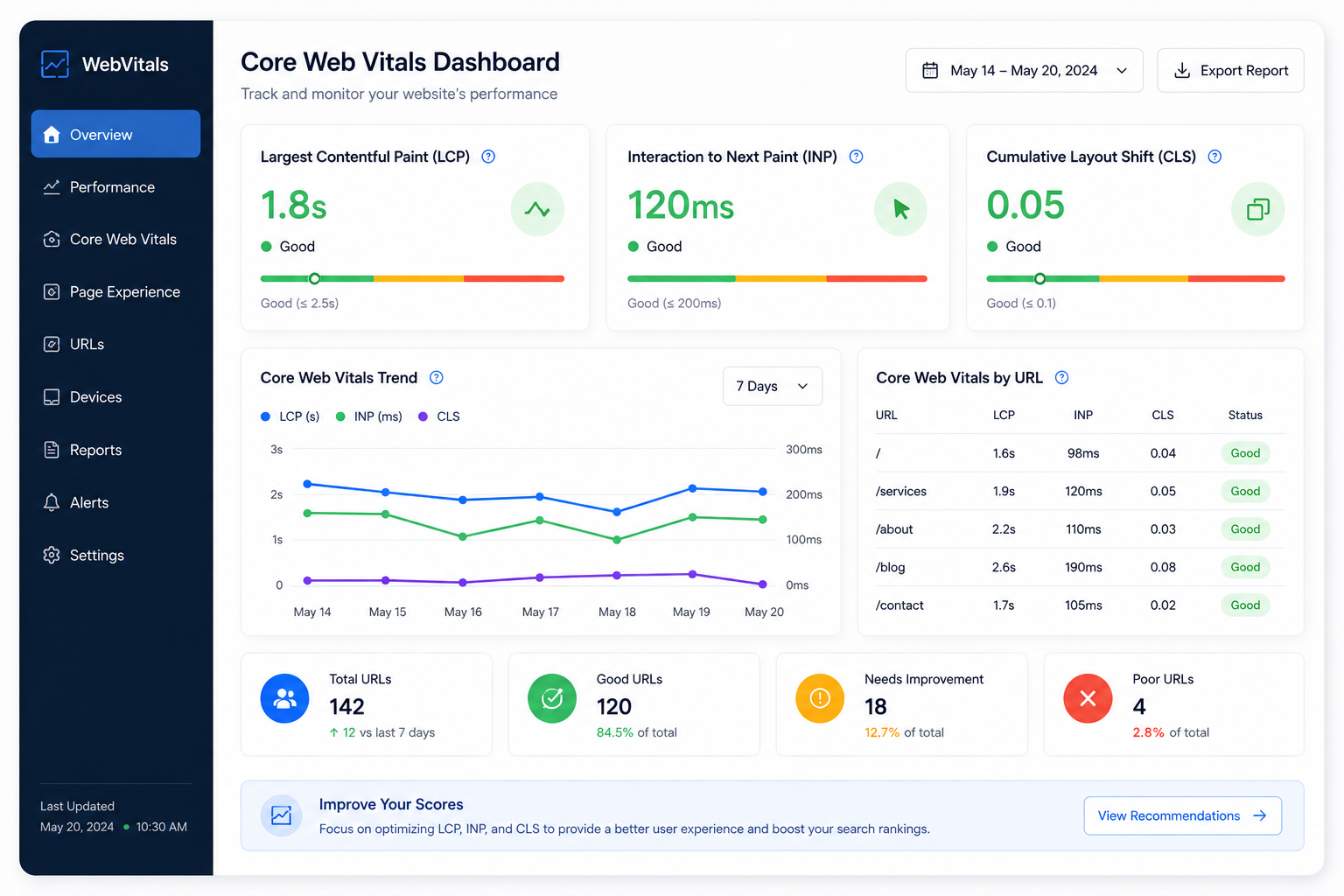Click the 2.6s LCP cell for /blog
The image size is (1344, 896).
coord(1004,567)
